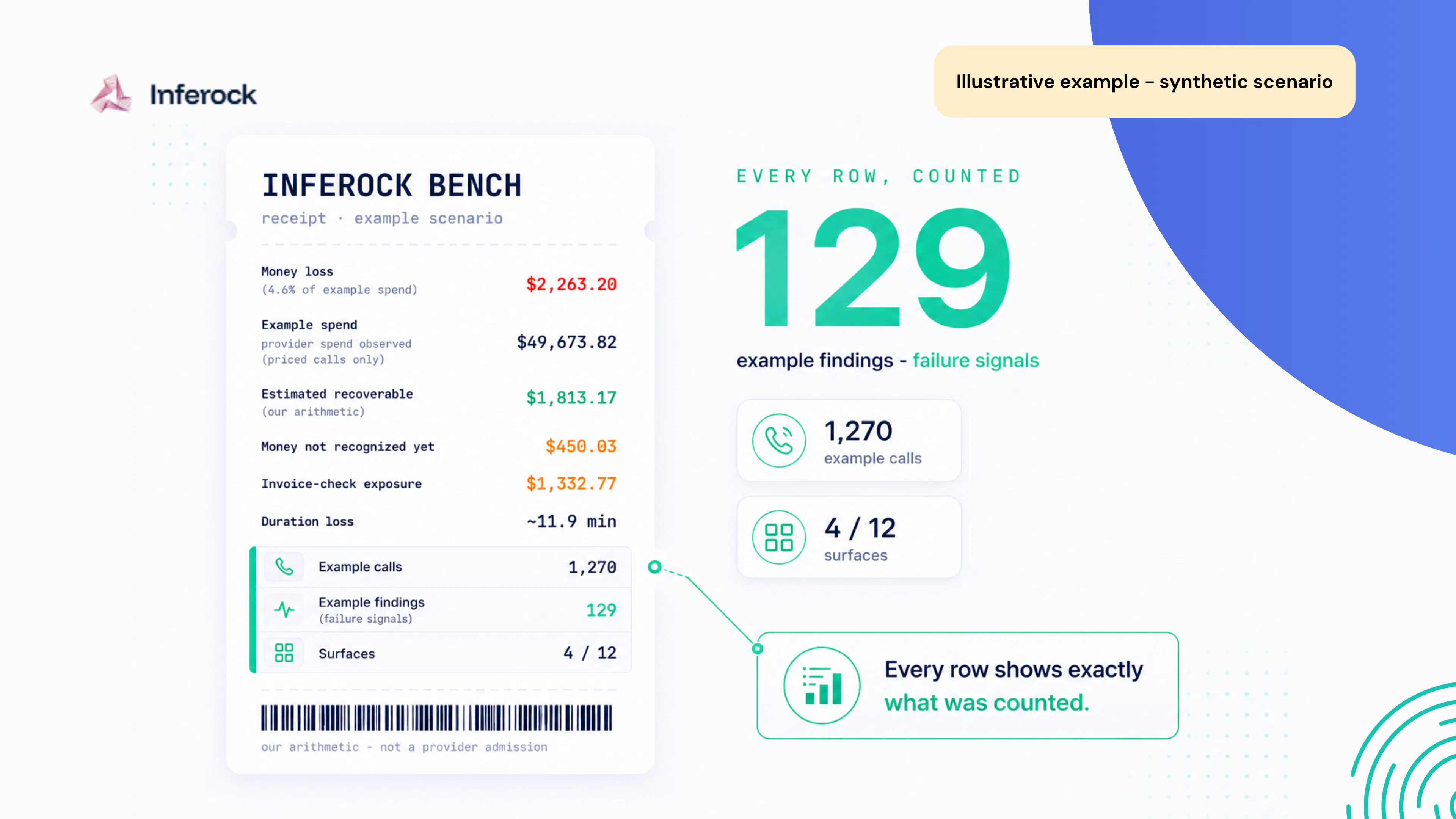Click the Illustrative example synthetic scenario badge
Image resolution: width=1456 pixels, height=819 pixels.
tap(1144, 82)
